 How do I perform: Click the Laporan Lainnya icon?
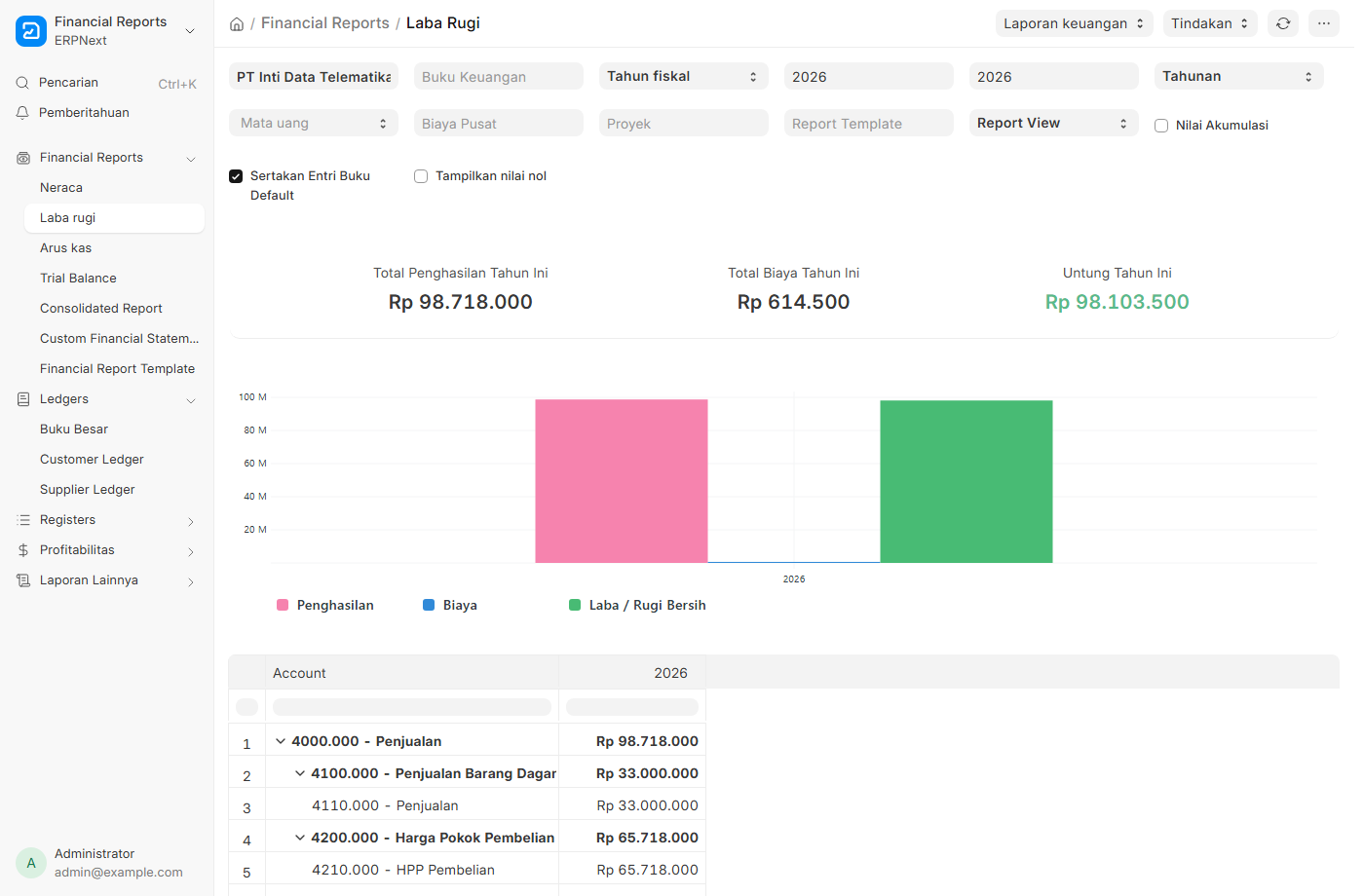tap(23, 580)
